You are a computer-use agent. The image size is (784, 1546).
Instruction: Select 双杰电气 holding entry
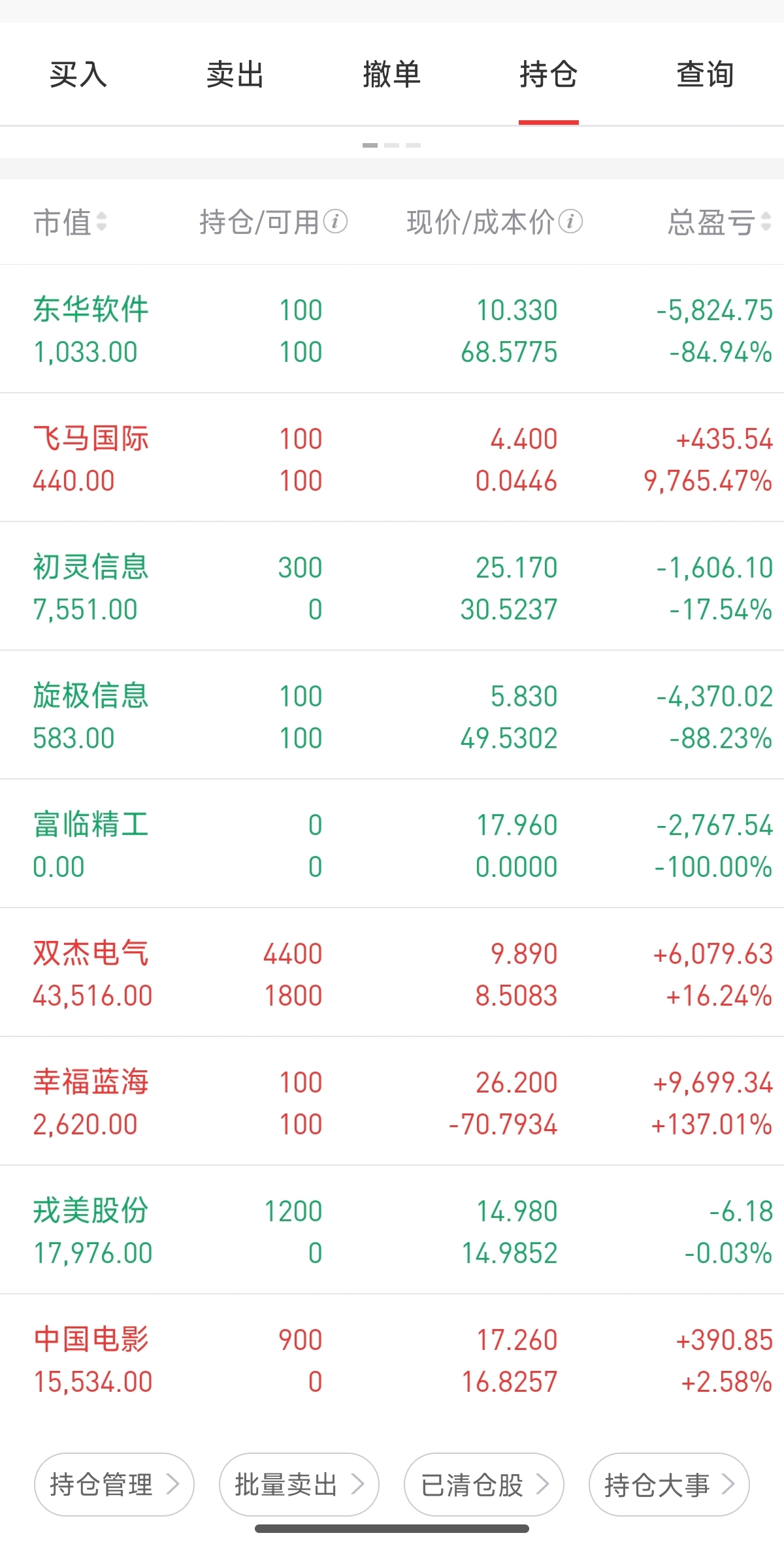click(x=392, y=974)
